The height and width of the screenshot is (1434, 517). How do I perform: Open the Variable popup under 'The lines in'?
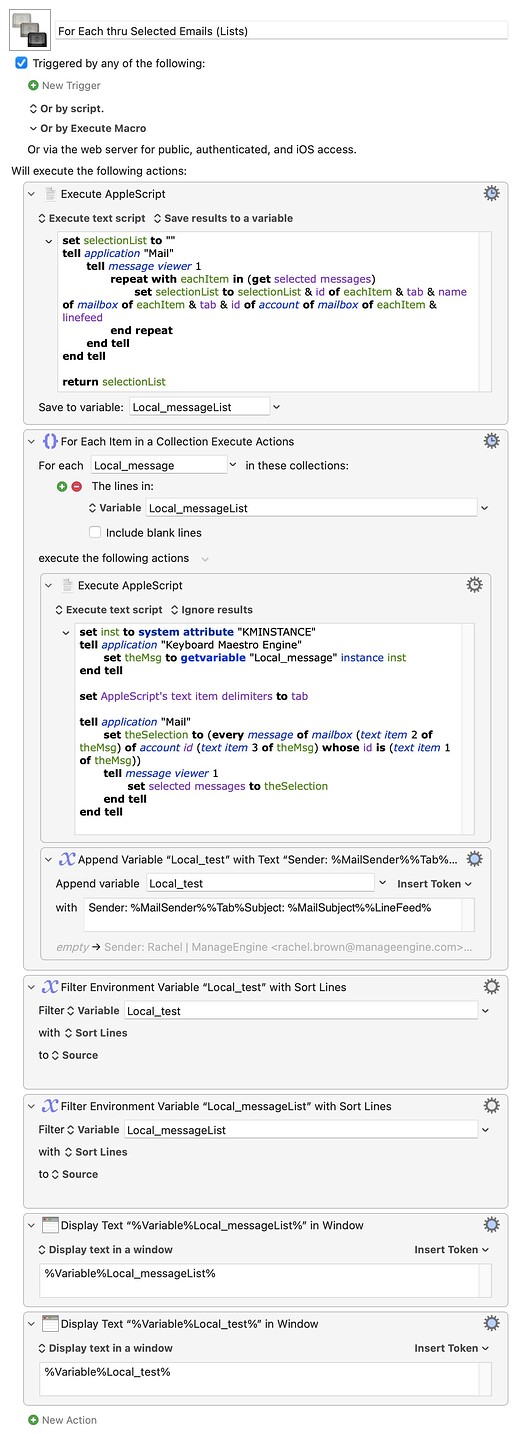tap(115, 508)
